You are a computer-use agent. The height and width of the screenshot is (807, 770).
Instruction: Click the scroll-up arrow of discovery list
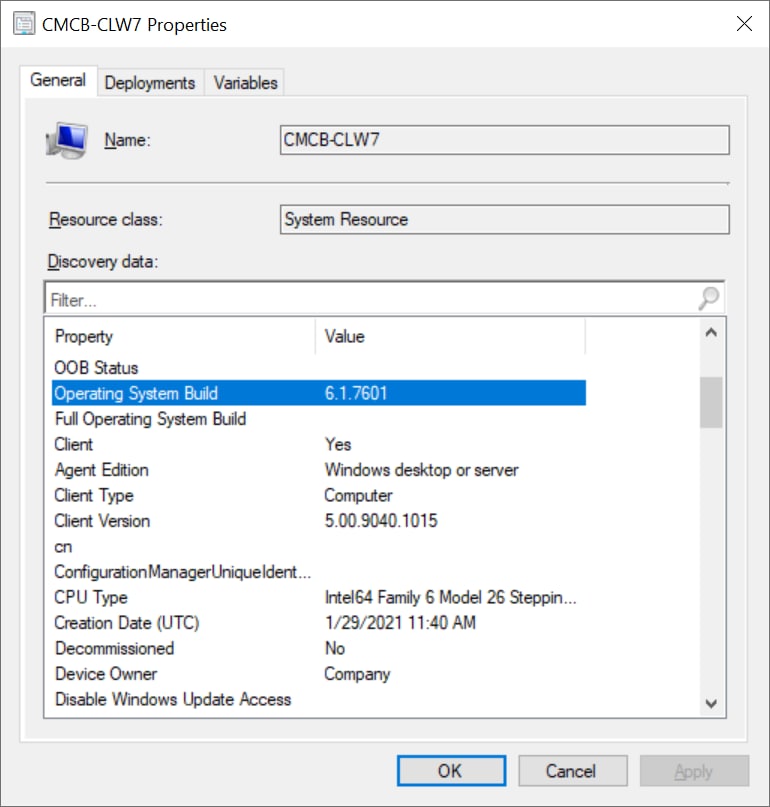pos(711,333)
